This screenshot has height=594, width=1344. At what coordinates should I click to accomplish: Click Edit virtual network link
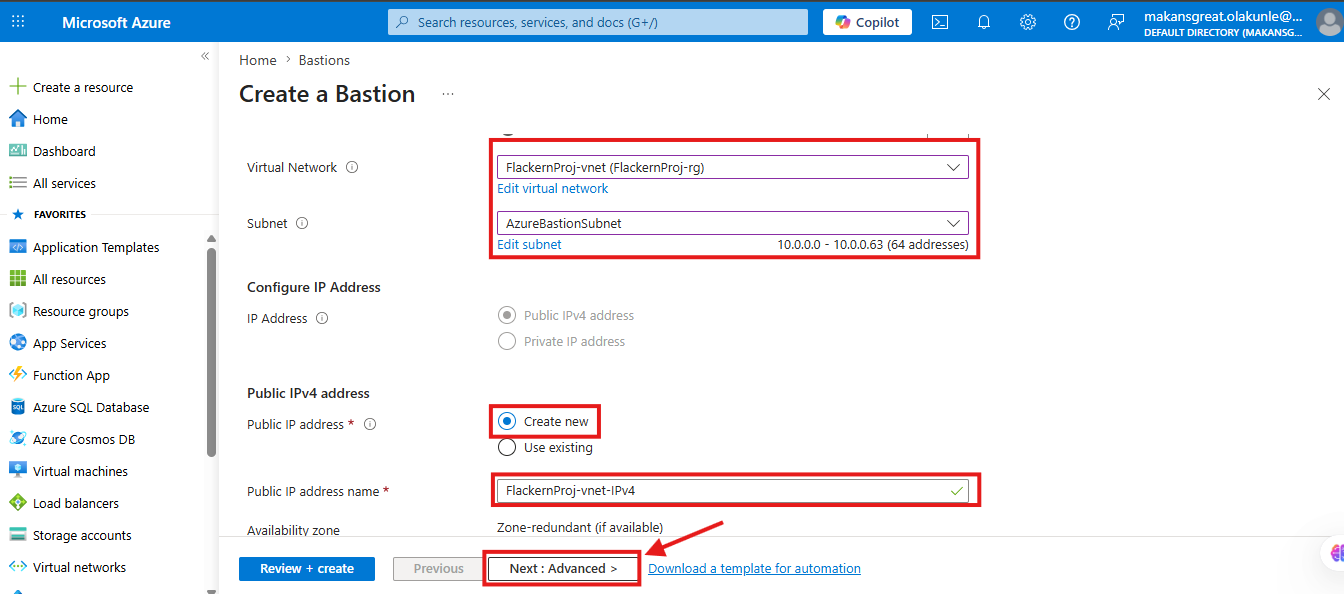[x=552, y=188]
